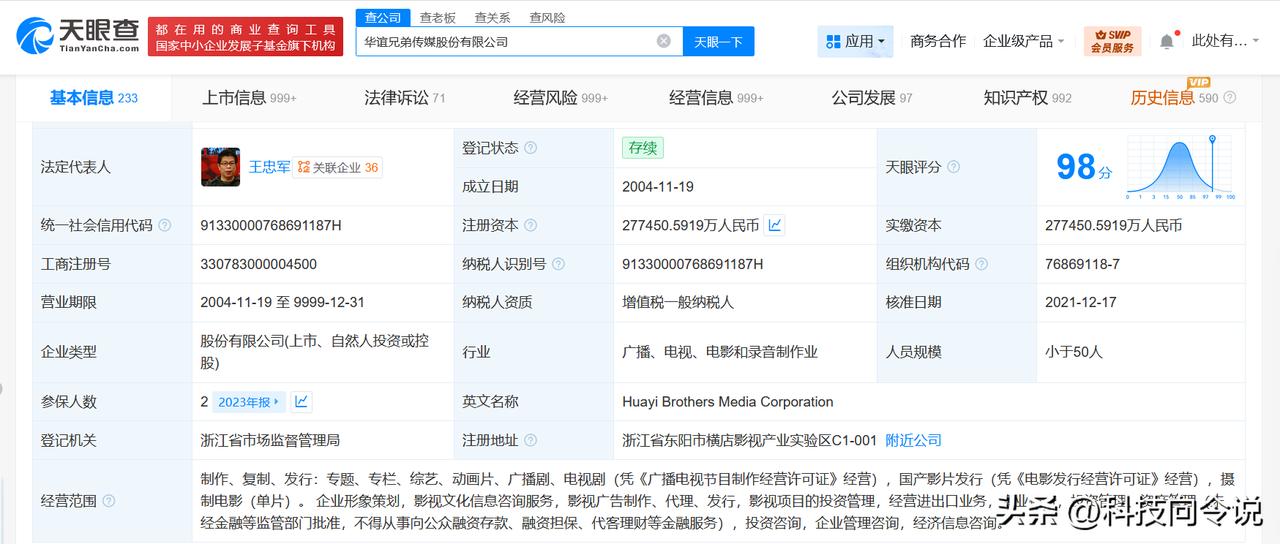Open the 此处有… account menu

[x=1226, y=41]
